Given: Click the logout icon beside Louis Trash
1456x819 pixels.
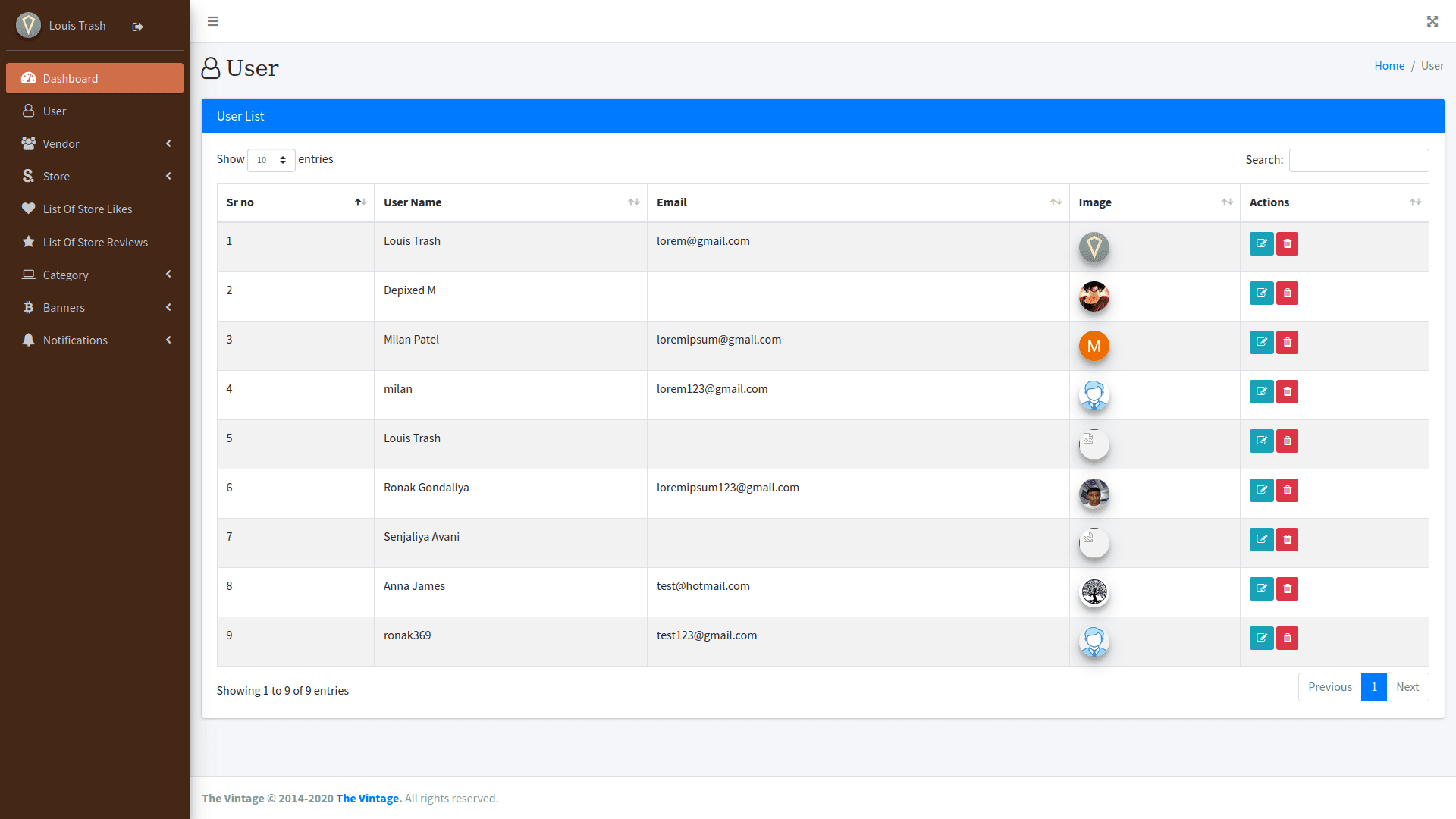Looking at the screenshot, I should pyautogui.click(x=137, y=26).
